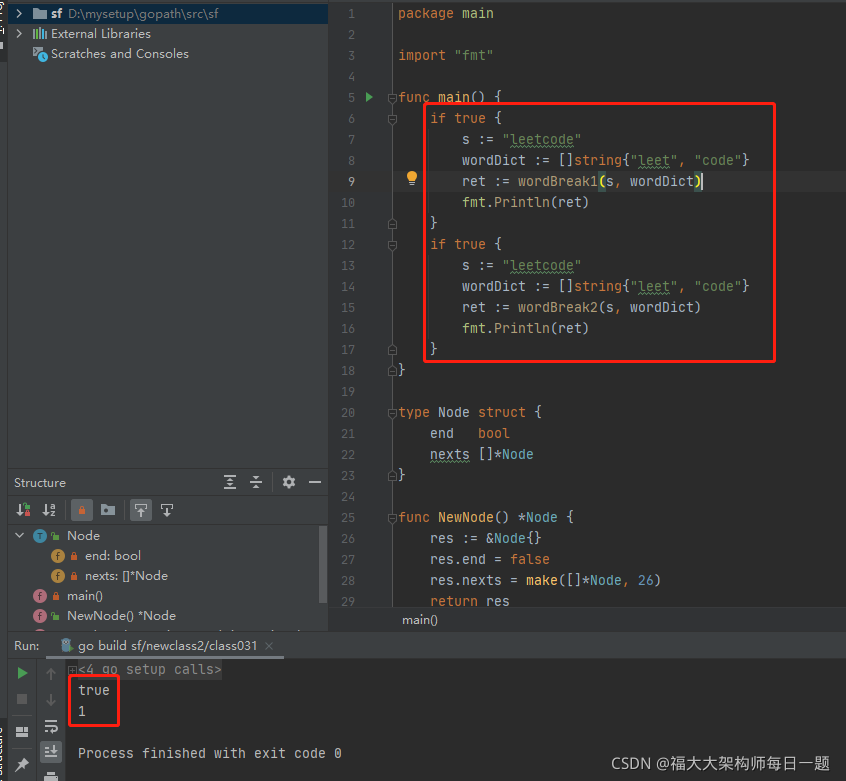
Task: Click the print icon in Run toolbar
Action: pos(51,776)
